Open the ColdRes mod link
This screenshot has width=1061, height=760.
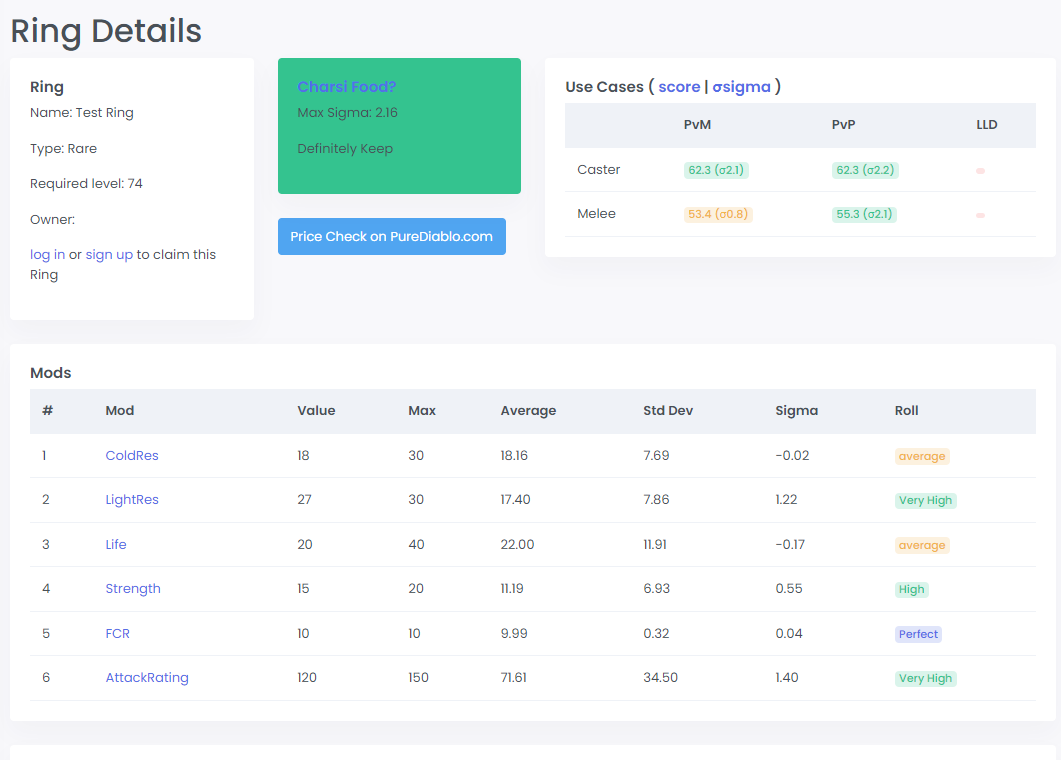[x=132, y=456]
